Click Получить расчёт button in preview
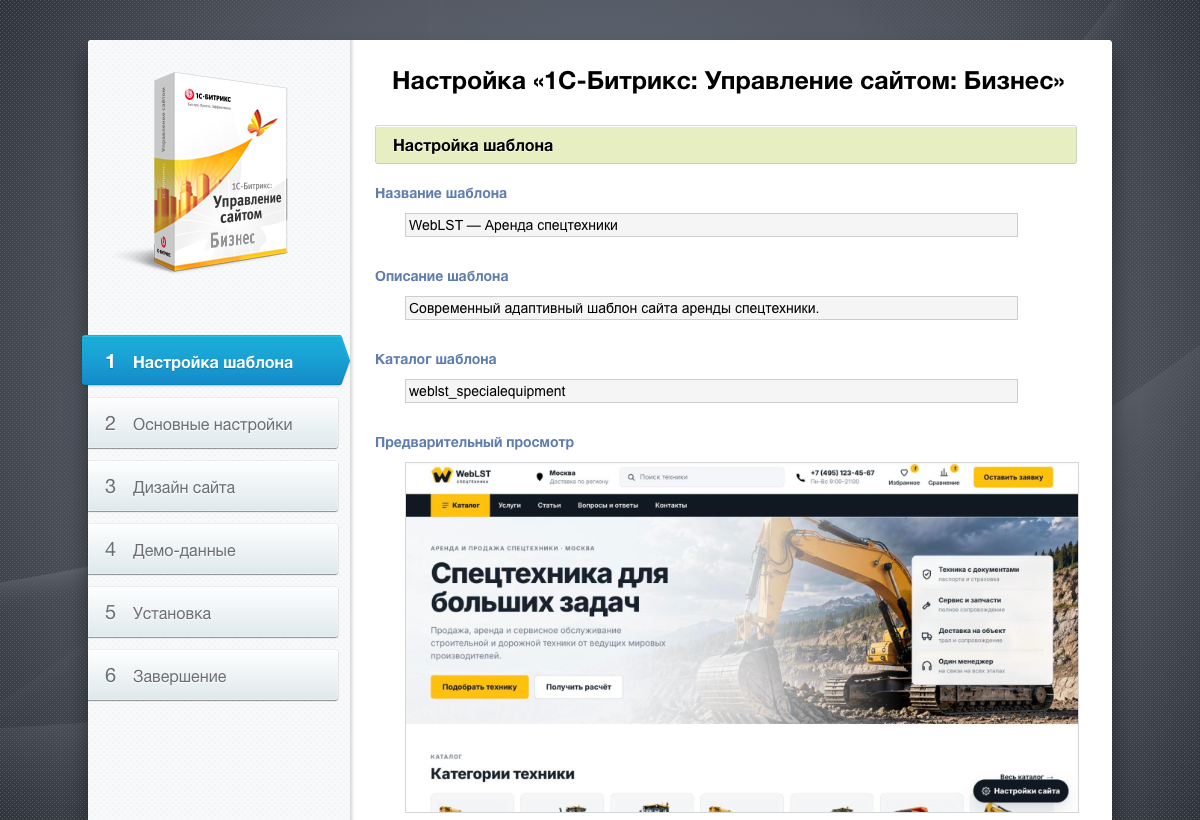The height and width of the screenshot is (820, 1200). (578, 687)
